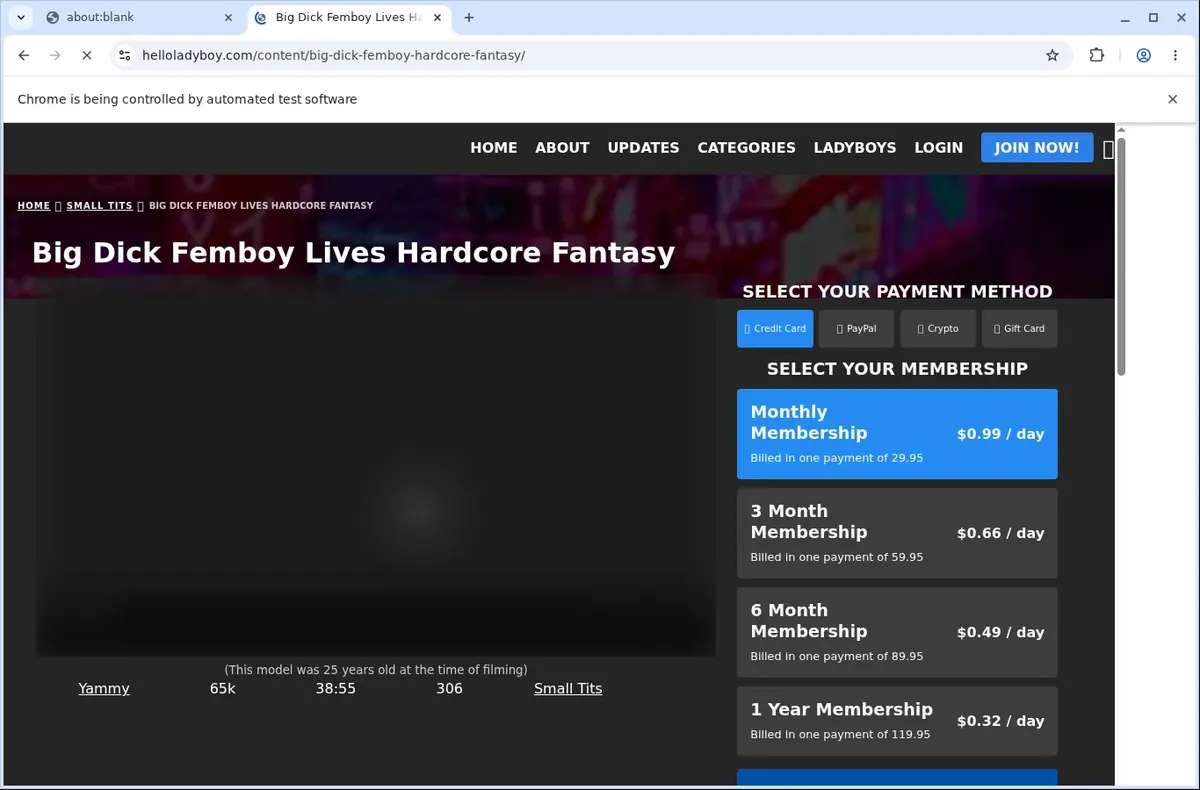The width and height of the screenshot is (1200, 790).
Task: Select the PayPal payment method
Action: coord(857,329)
